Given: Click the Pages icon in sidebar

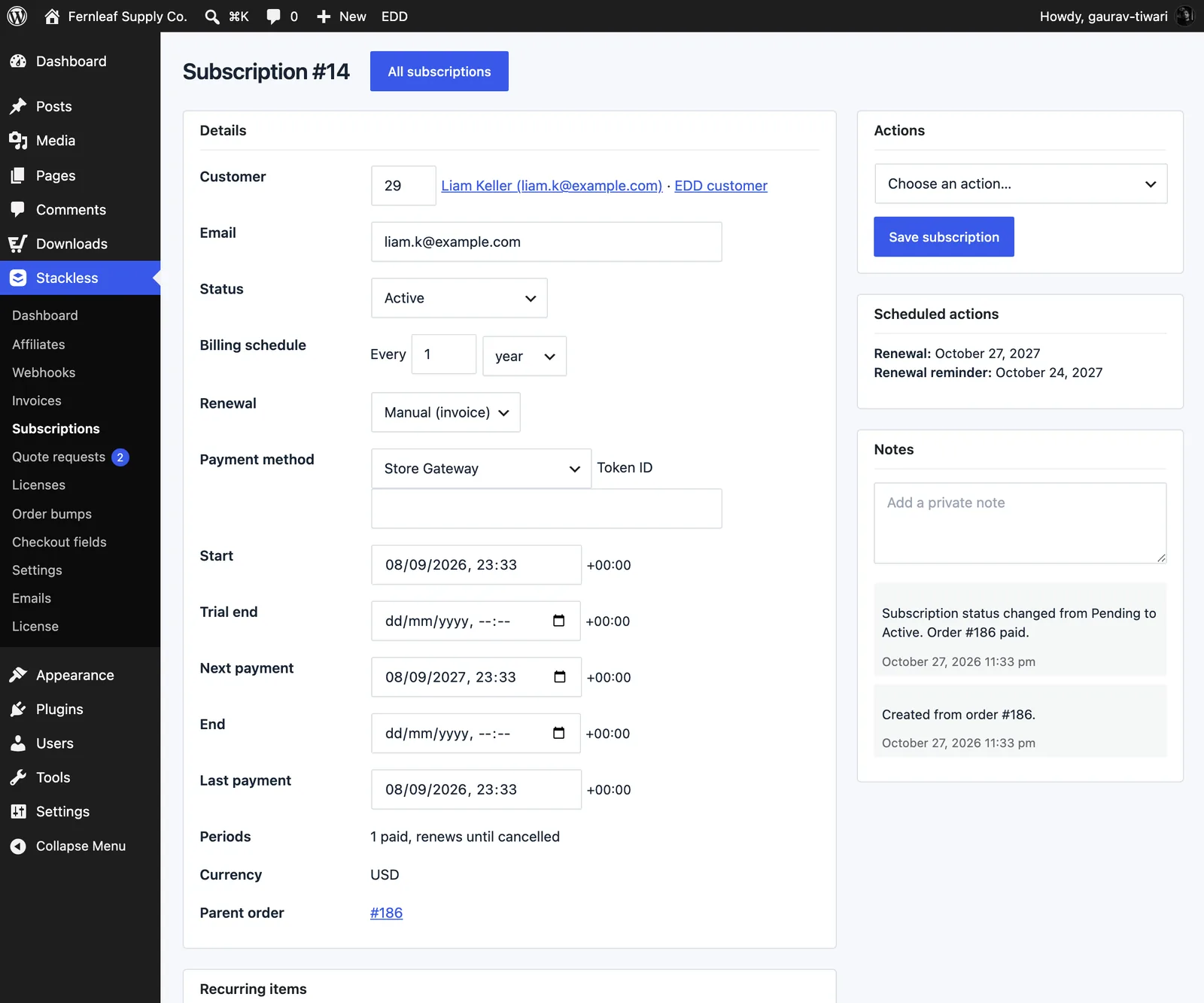Looking at the screenshot, I should pos(18,175).
